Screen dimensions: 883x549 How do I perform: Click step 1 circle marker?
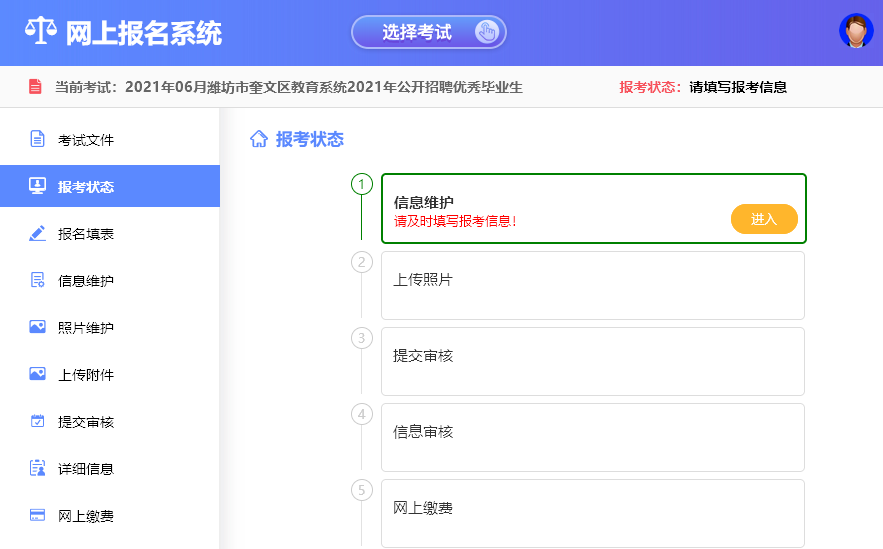coord(361,184)
